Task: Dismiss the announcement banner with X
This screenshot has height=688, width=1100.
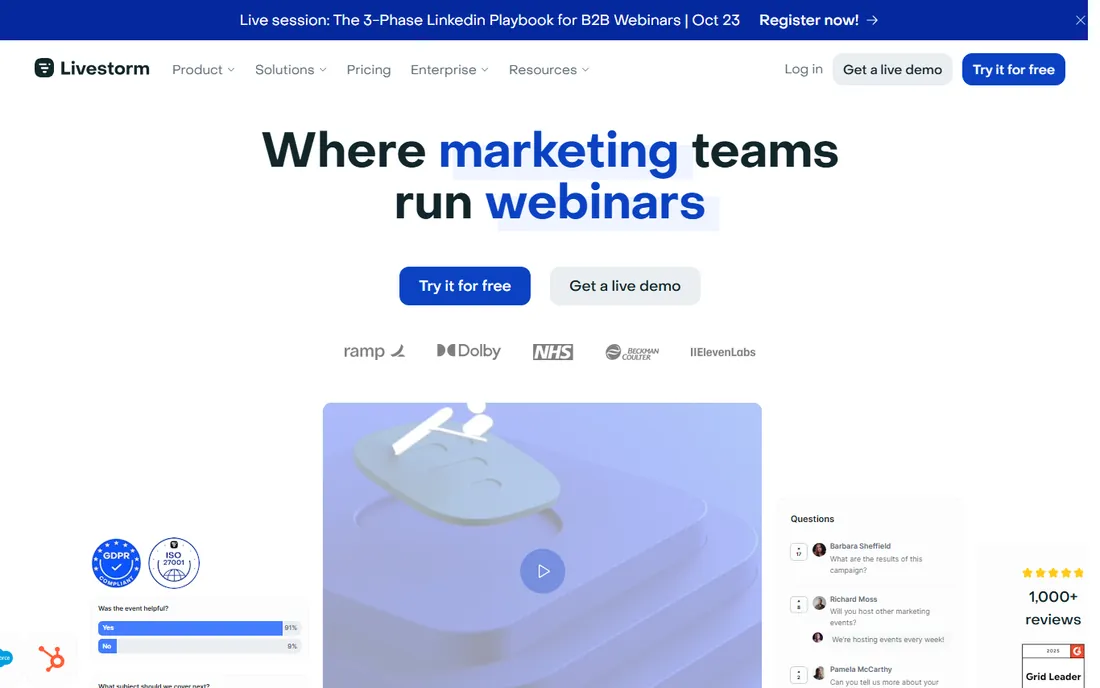Action: pyautogui.click(x=1080, y=20)
